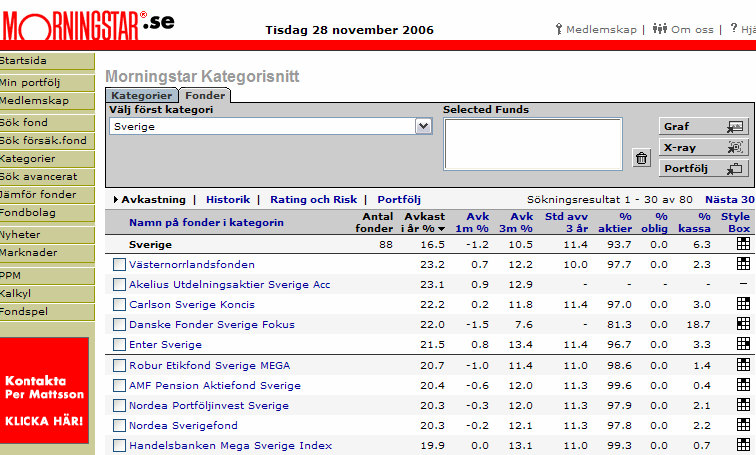Open the Portfölj view tab
Image resolution: width=756 pixels, height=455 pixels.
[x=399, y=200]
